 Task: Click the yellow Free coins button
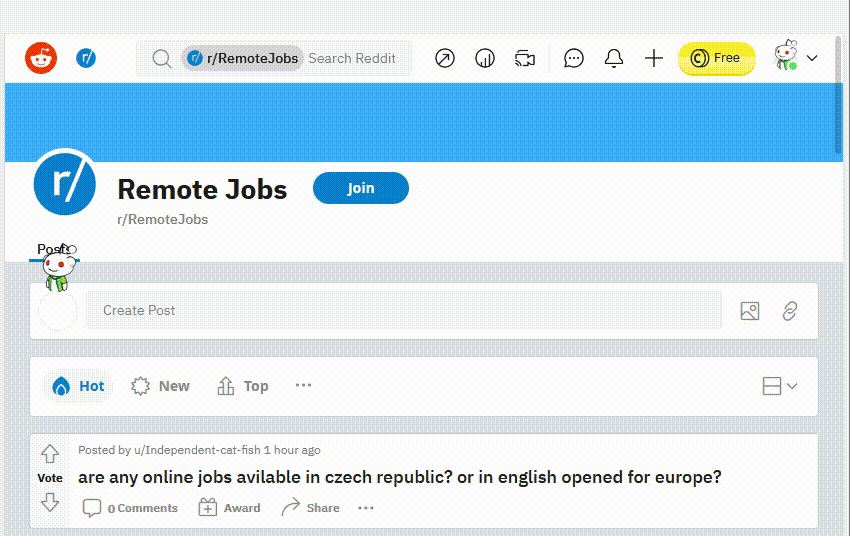[x=716, y=58]
